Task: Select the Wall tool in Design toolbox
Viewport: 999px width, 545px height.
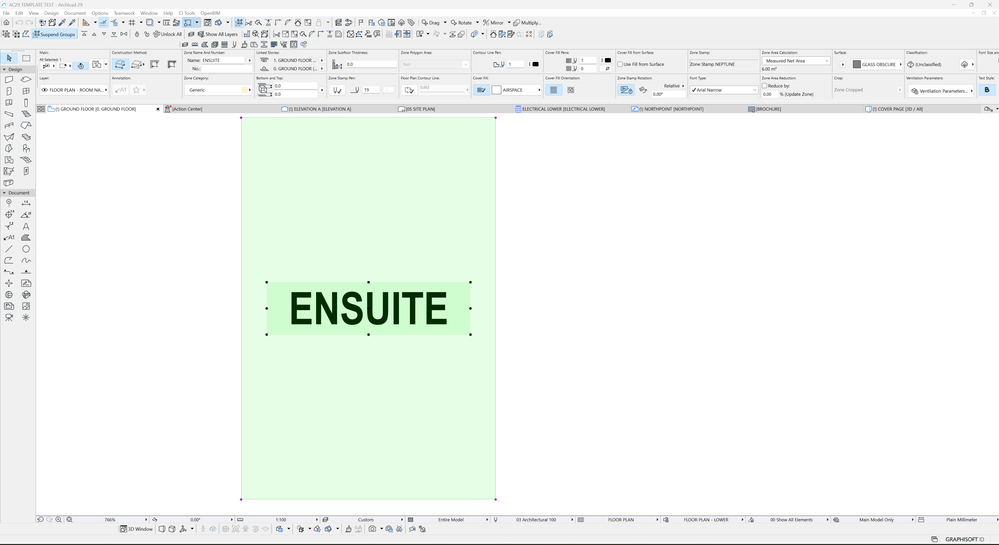Action: (9, 80)
